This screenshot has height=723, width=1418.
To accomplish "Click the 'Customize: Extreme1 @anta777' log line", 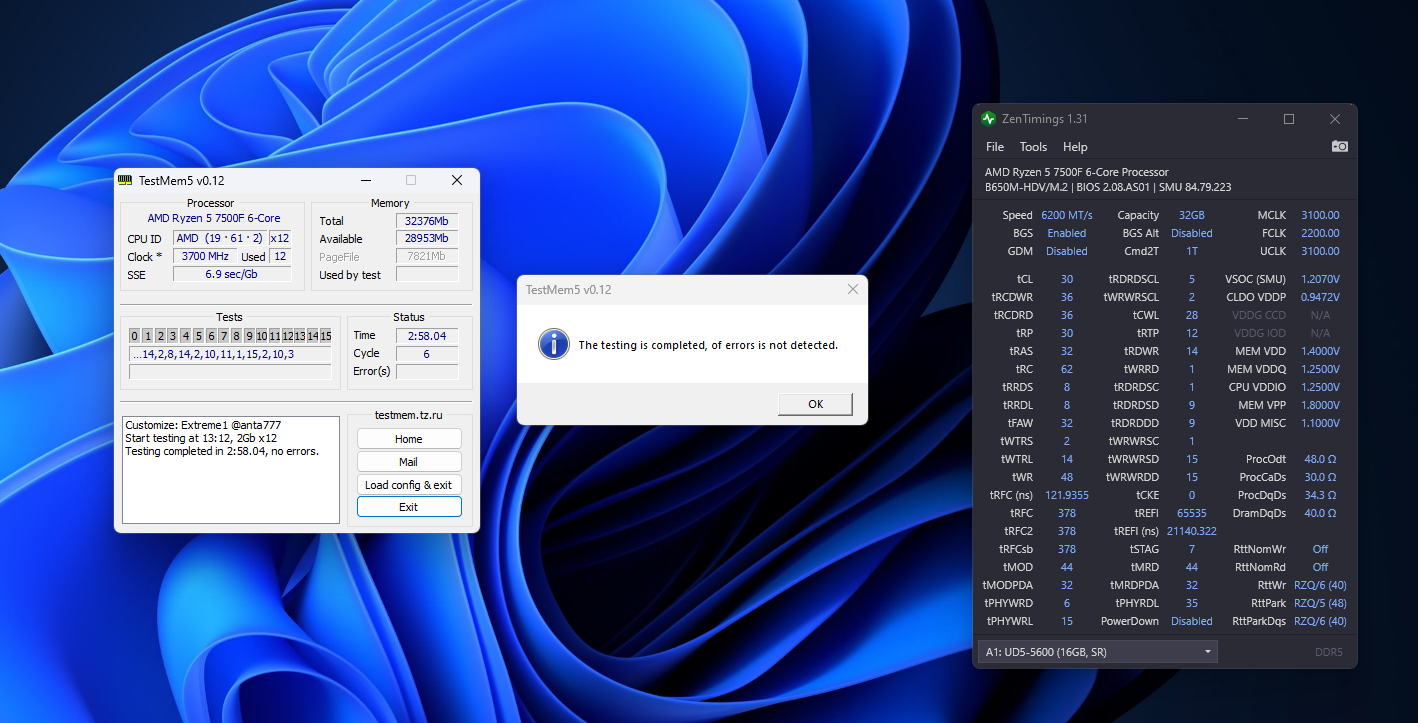I will (203, 425).
